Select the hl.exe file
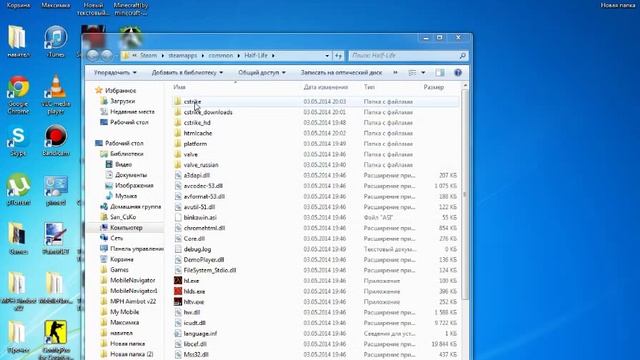Viewport: 640px width, 360px height. click(x=191, y=281)
